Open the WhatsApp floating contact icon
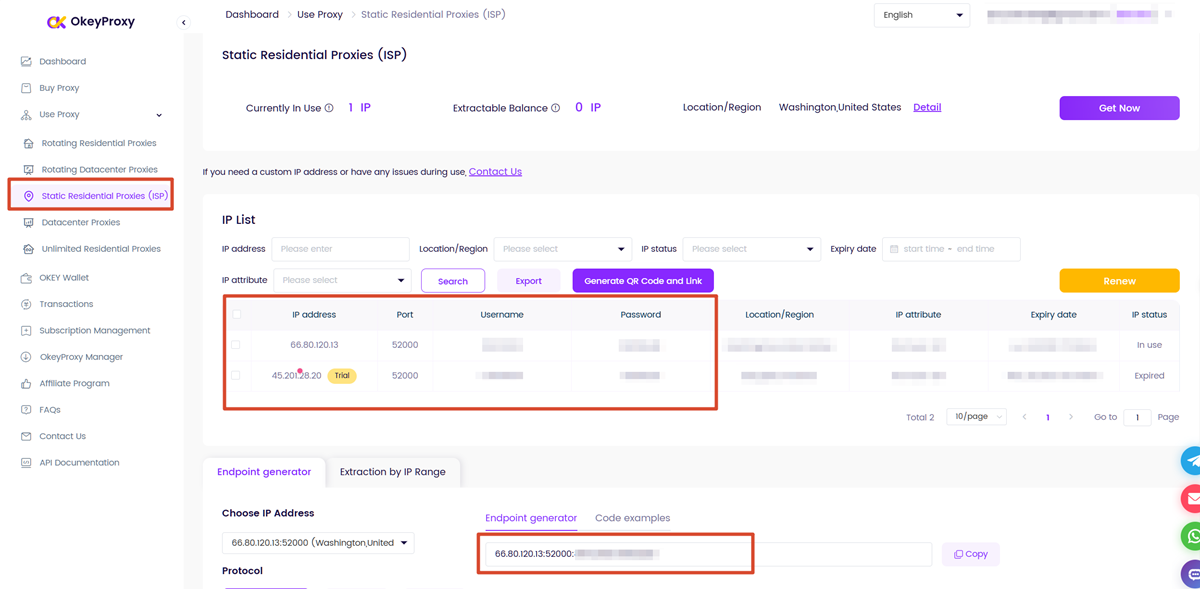The image size is (1200, 589). (1192, 536)
